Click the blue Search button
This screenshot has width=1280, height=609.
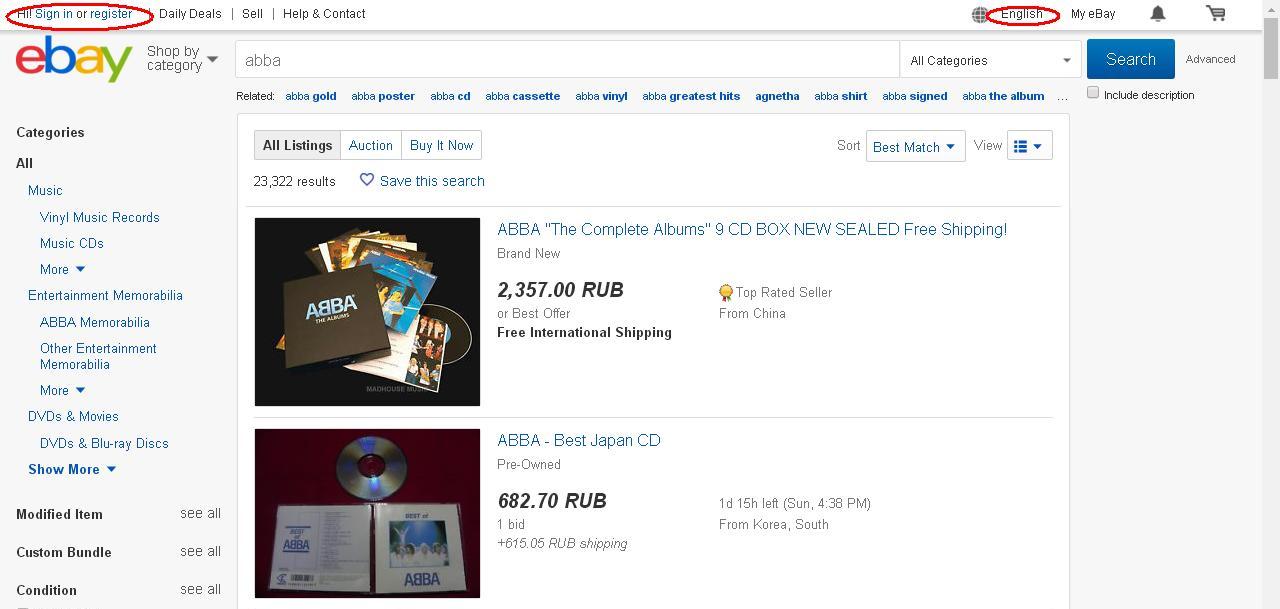(1130, 59)
